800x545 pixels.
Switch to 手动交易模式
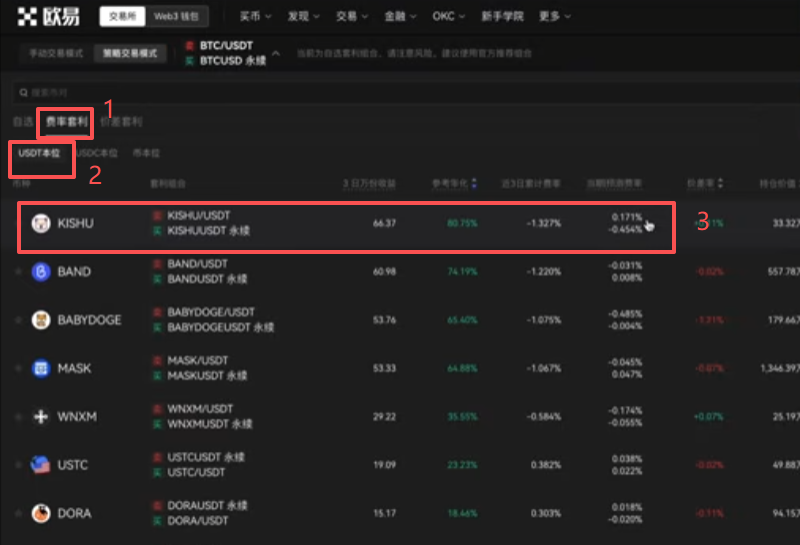56,53
